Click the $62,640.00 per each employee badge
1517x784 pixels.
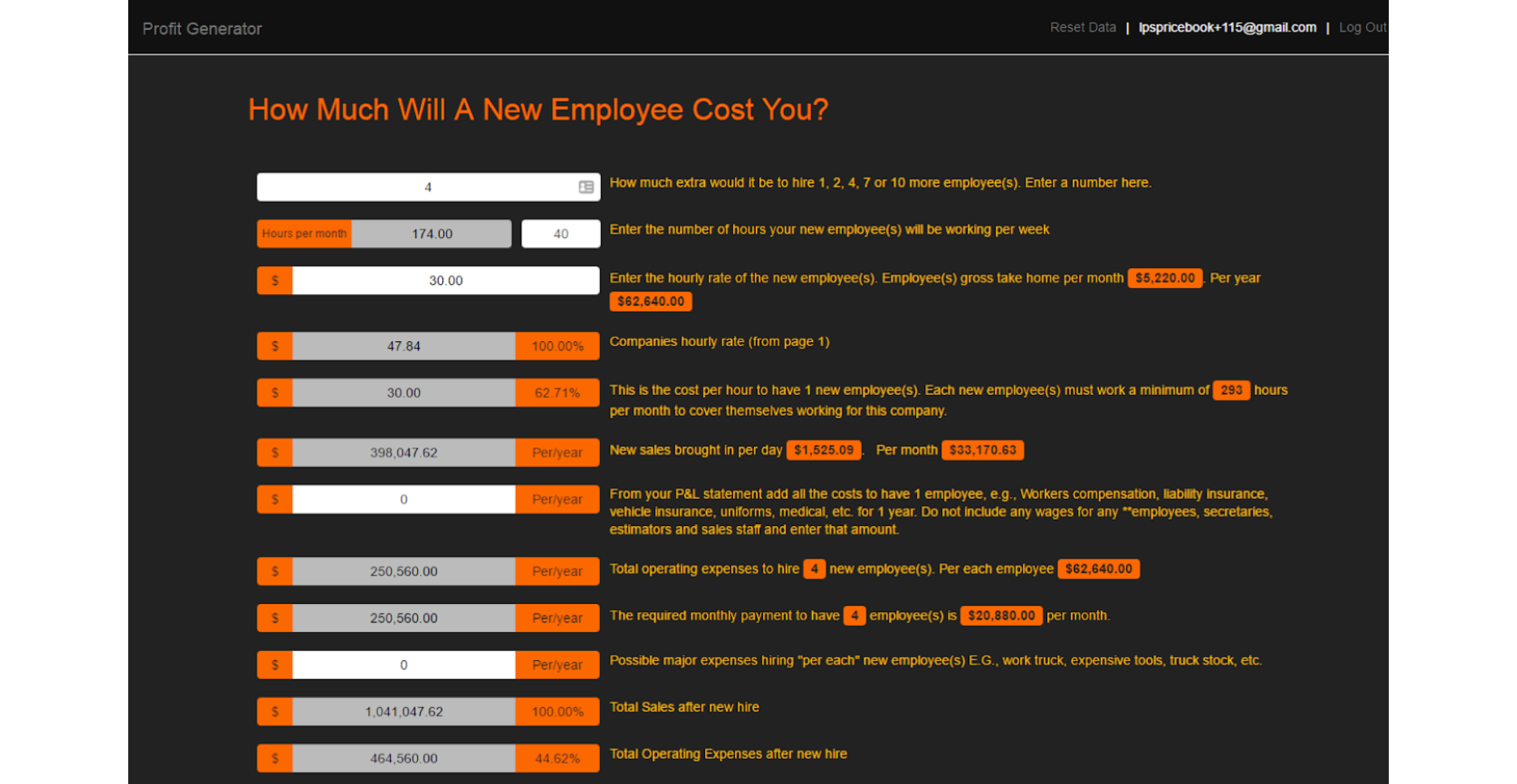[x=1098, y=569]
